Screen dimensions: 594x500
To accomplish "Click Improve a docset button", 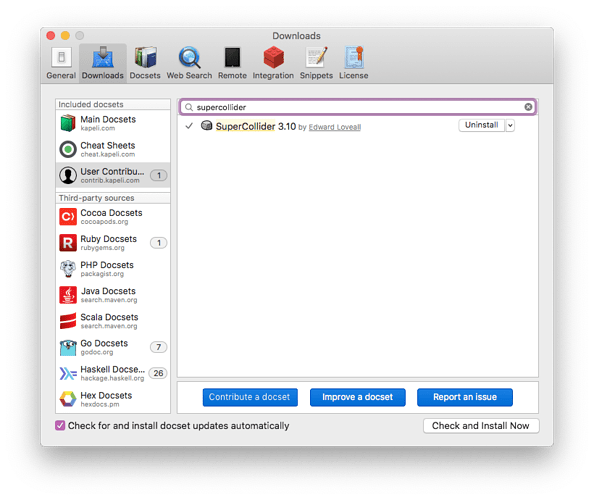I will tap(358, 397).
